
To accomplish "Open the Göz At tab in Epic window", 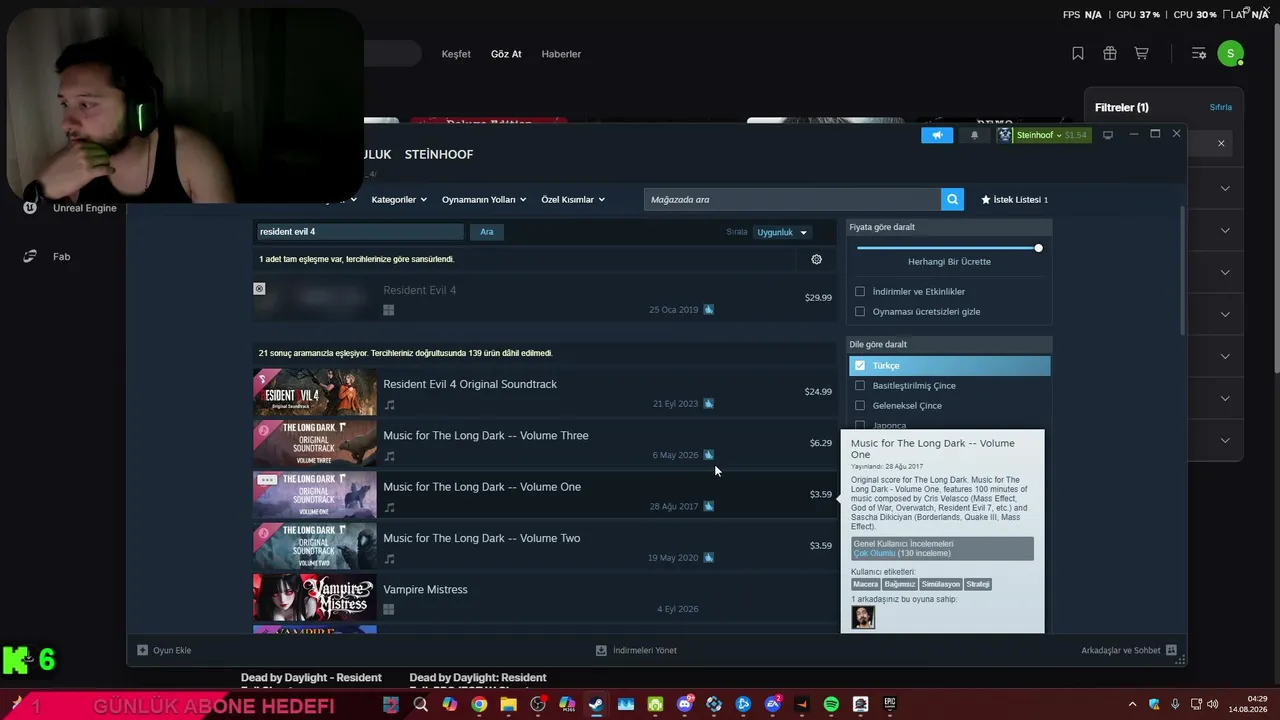I will [x=506, y=54].
